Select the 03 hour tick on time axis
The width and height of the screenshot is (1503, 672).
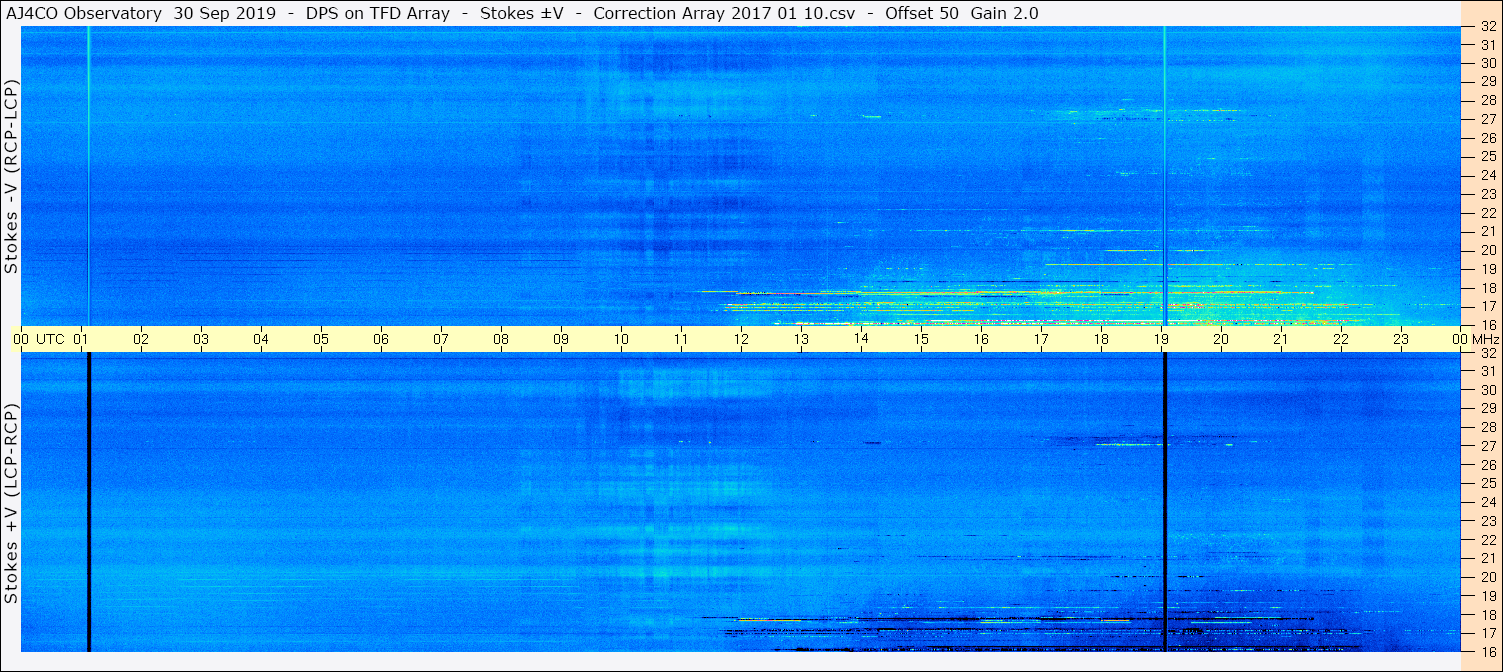pos(202,340)
